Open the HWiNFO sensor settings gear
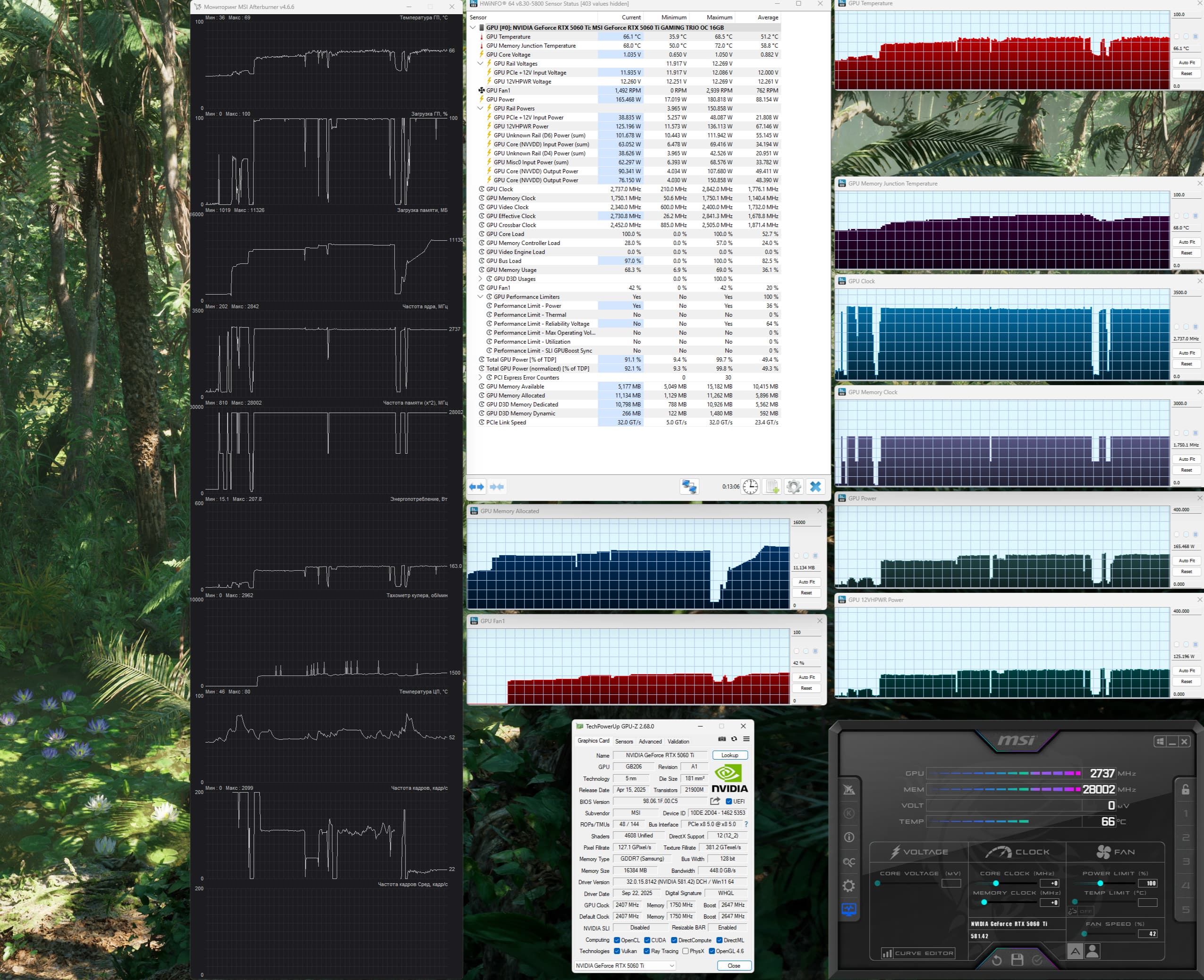1204x980 pixels. (x=793, y=487)
